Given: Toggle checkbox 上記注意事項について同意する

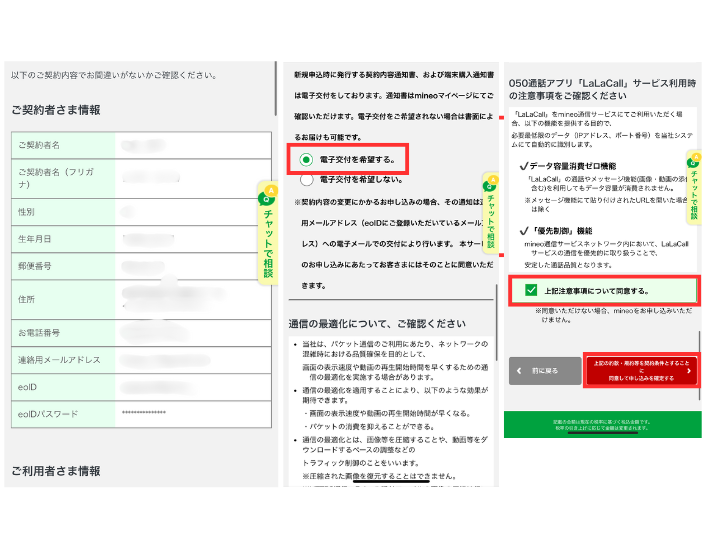Looking at the screenshot, I should [x=531, y=290].
